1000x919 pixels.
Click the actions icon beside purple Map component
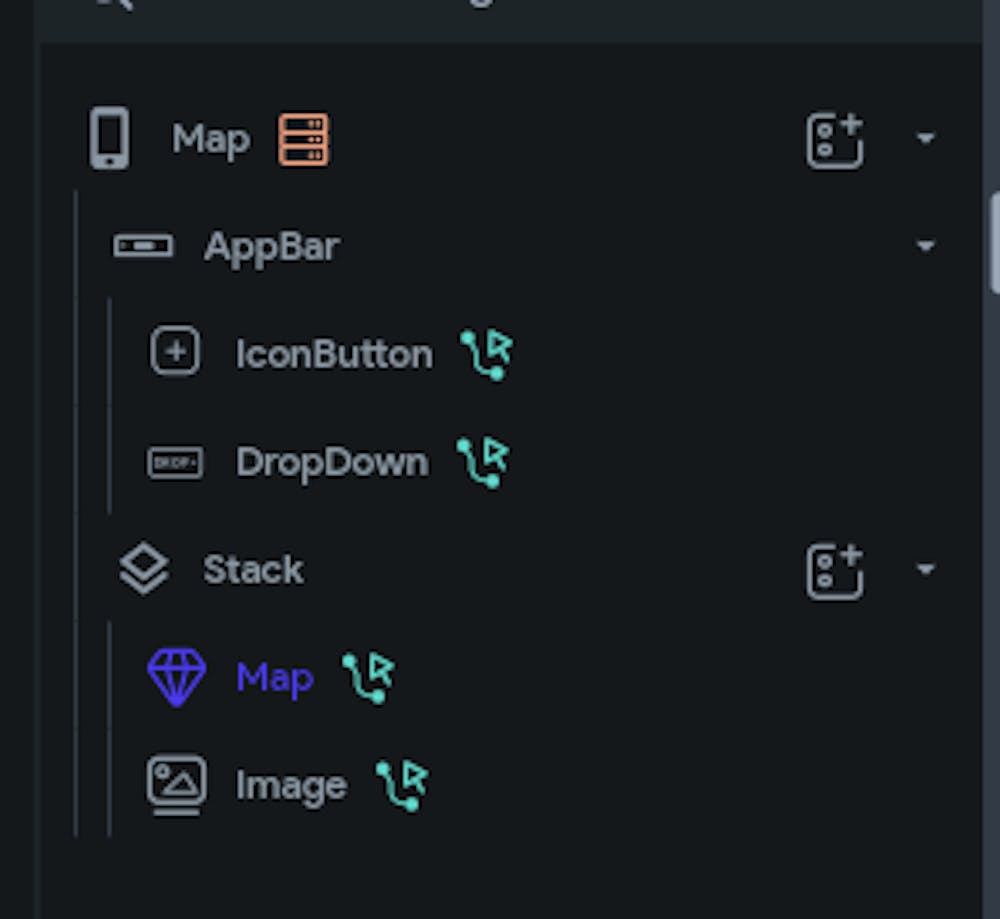(x=368, y=677)
